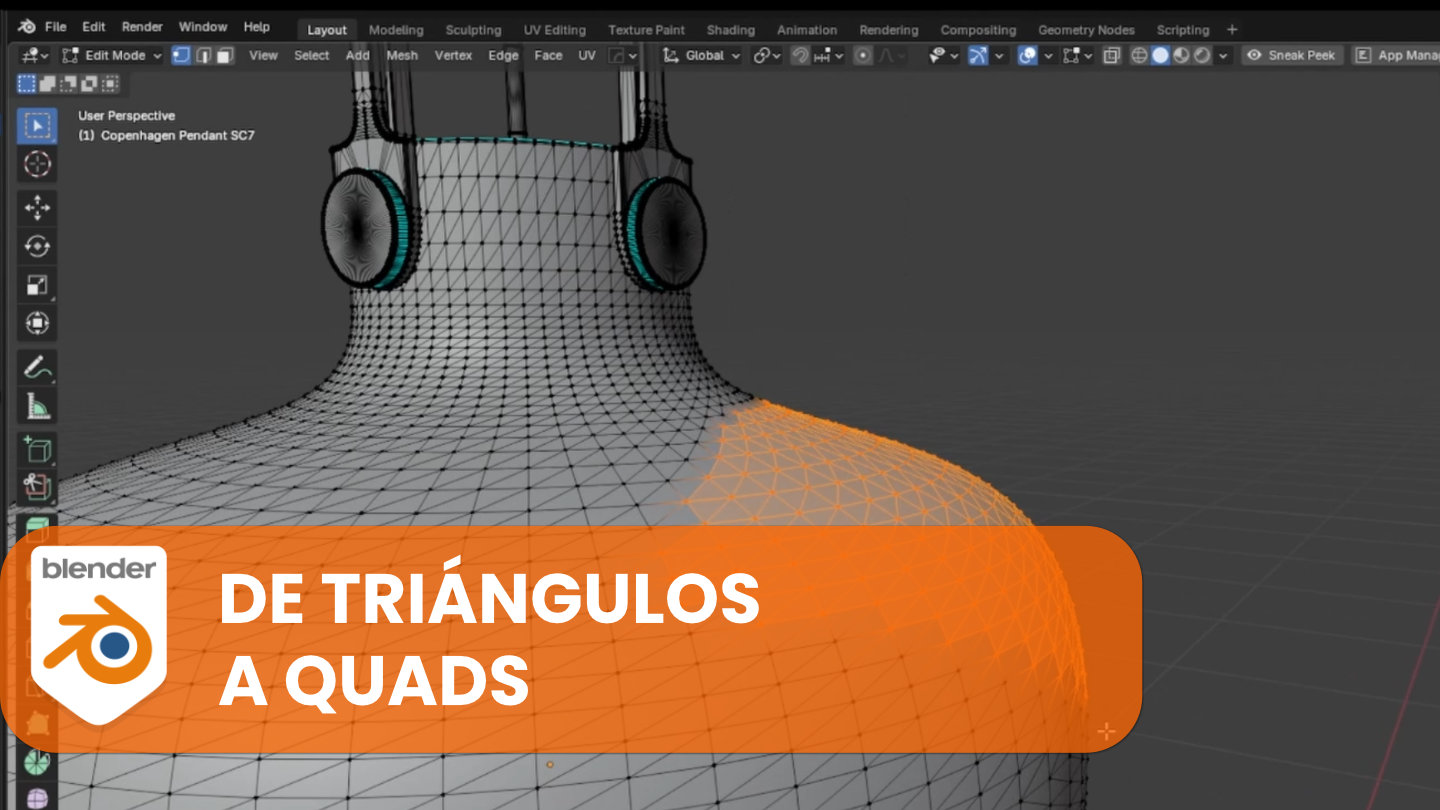This screenshot has height=810, width=1440.
Task: Open the Face menu
Action: 548,56
